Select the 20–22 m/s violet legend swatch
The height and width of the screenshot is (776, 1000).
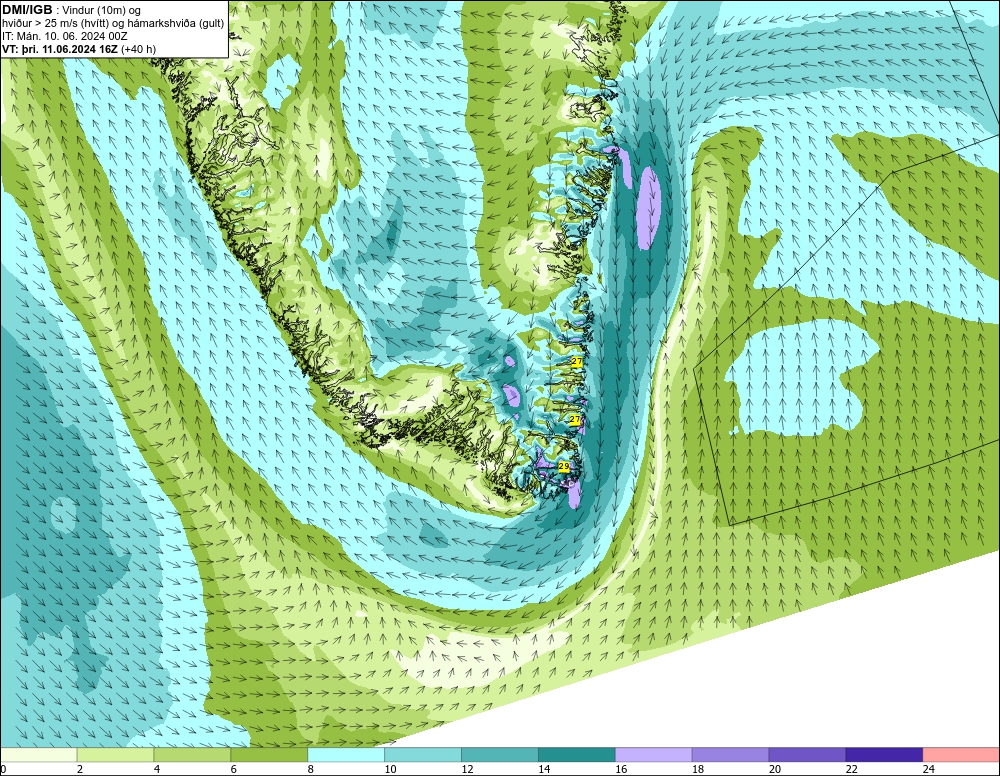(x=807, y=755)
